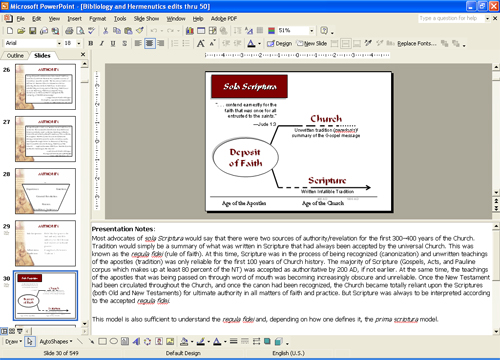Click the Format Painter icon
Viewport: 500px width, 360px height.
140,31
